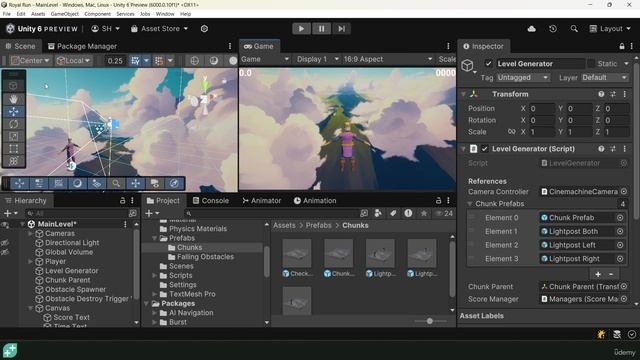Lock the Project panel padlock
This screenshot has width=640, height=360.
coord(438,200)
